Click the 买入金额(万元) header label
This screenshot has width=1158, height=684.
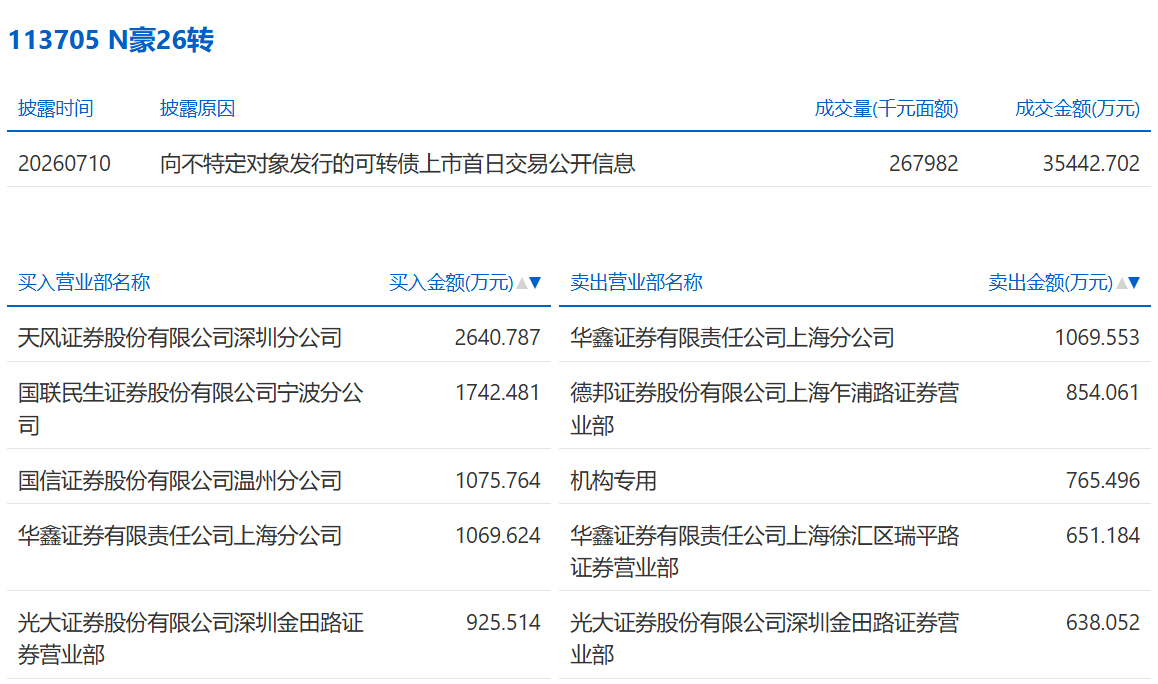(450, 282)
